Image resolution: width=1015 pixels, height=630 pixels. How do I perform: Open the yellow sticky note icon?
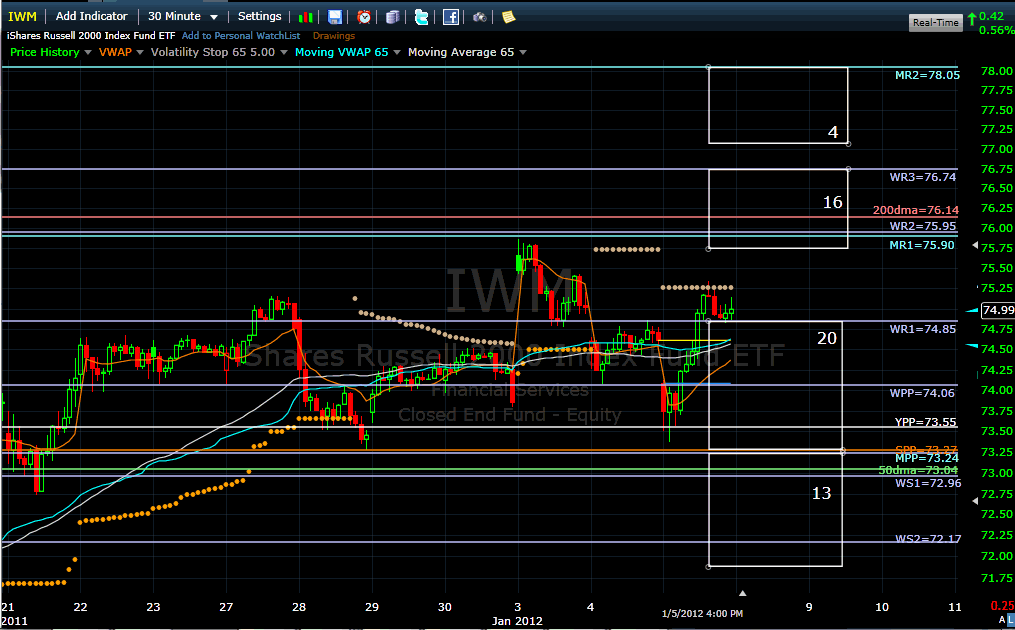509,17
